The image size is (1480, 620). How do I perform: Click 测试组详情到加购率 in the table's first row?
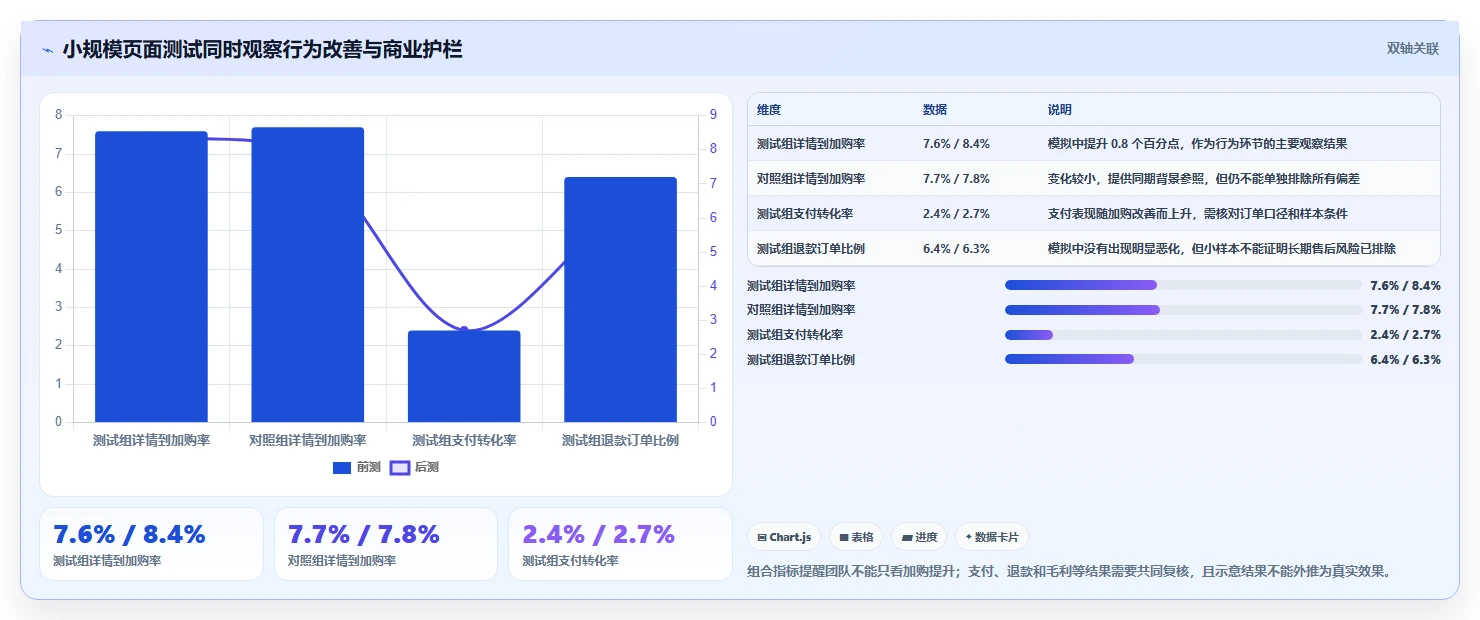coord(811,144)
